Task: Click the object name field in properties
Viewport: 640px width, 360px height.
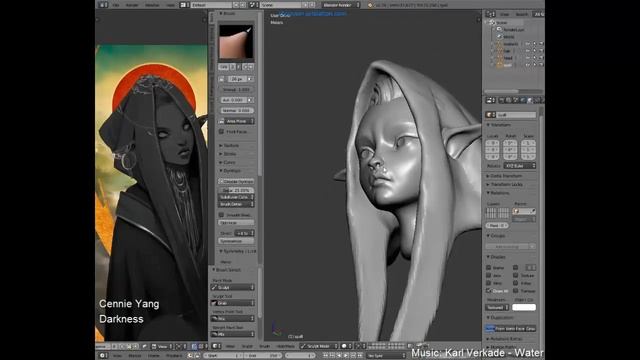Action: pyautogui.click(x=516, y=115)
